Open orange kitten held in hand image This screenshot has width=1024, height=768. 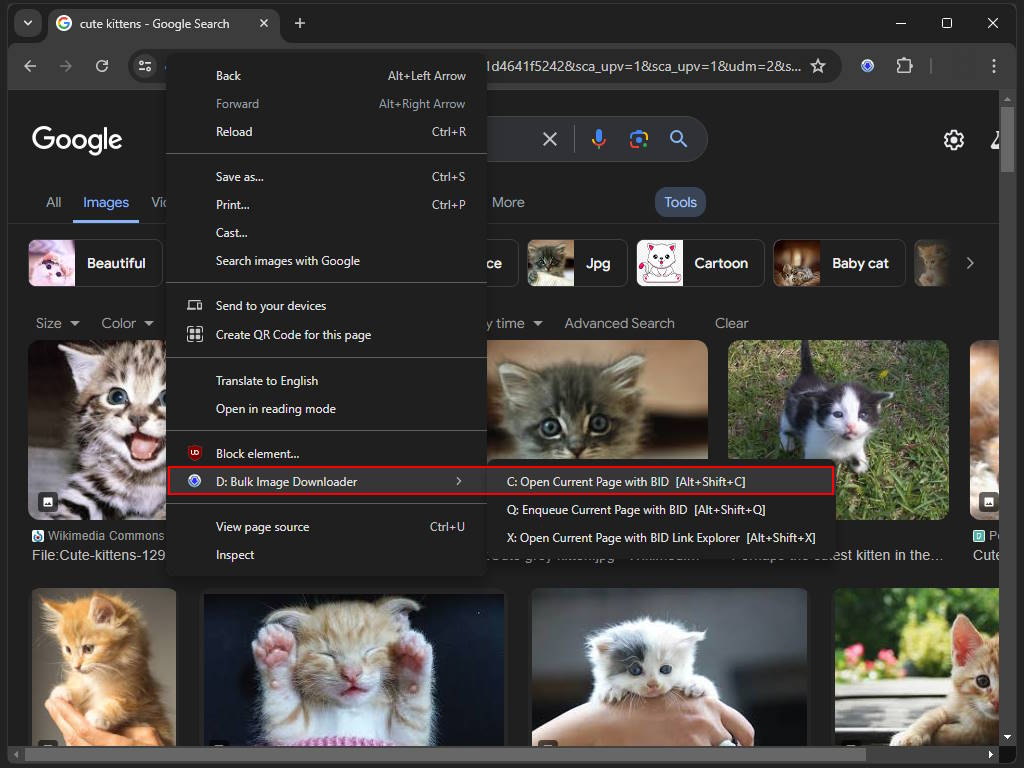(x=104, y=667)
